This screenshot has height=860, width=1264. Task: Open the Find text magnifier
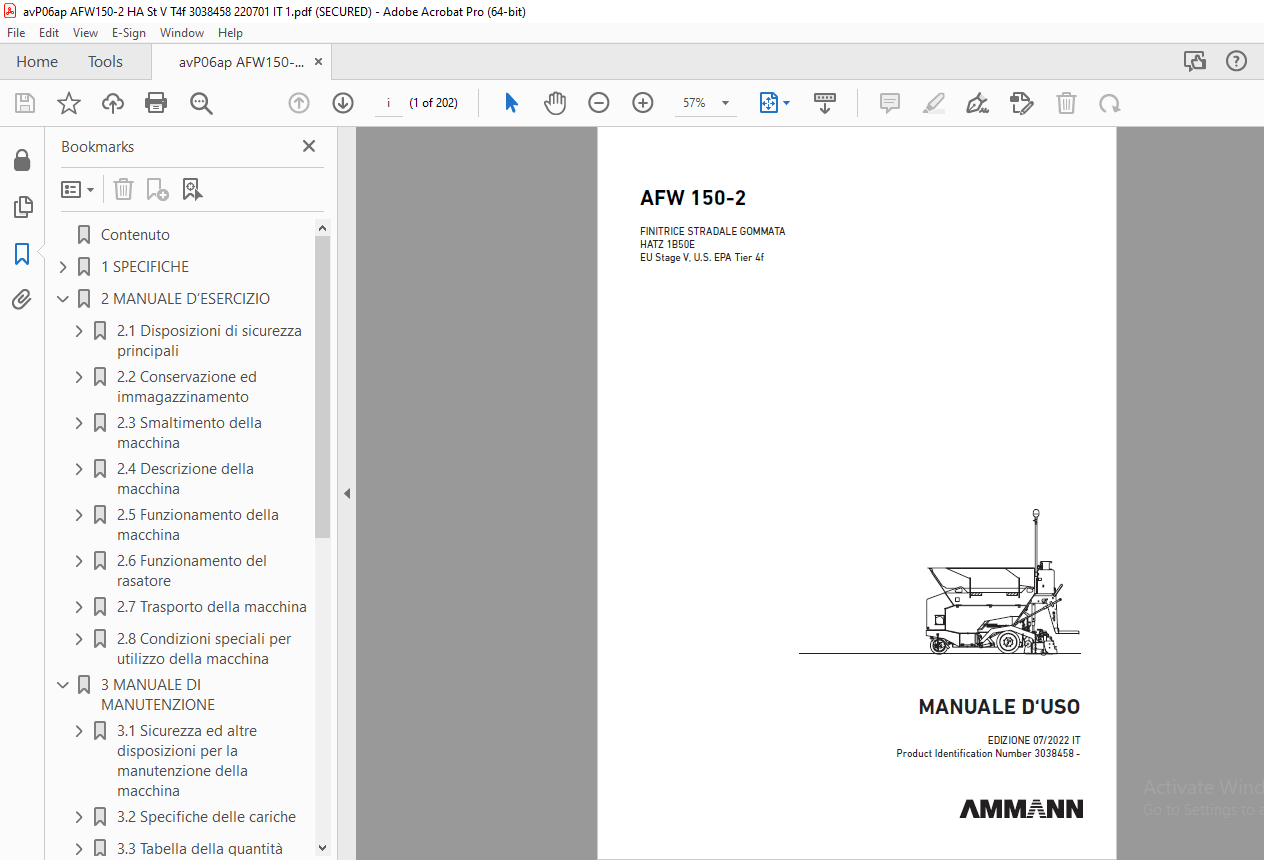click(201, 103)
